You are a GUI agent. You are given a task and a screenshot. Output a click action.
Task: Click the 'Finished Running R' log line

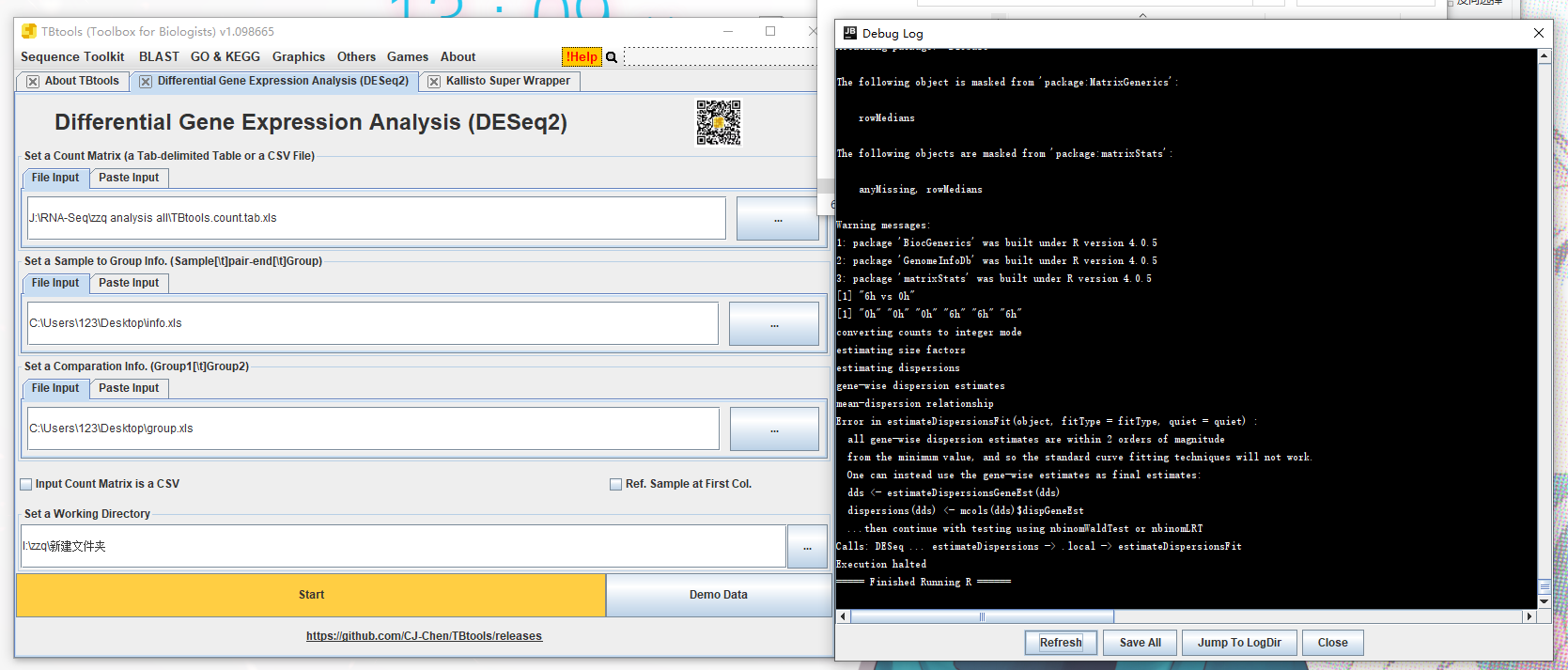click(x=924, y=583)
